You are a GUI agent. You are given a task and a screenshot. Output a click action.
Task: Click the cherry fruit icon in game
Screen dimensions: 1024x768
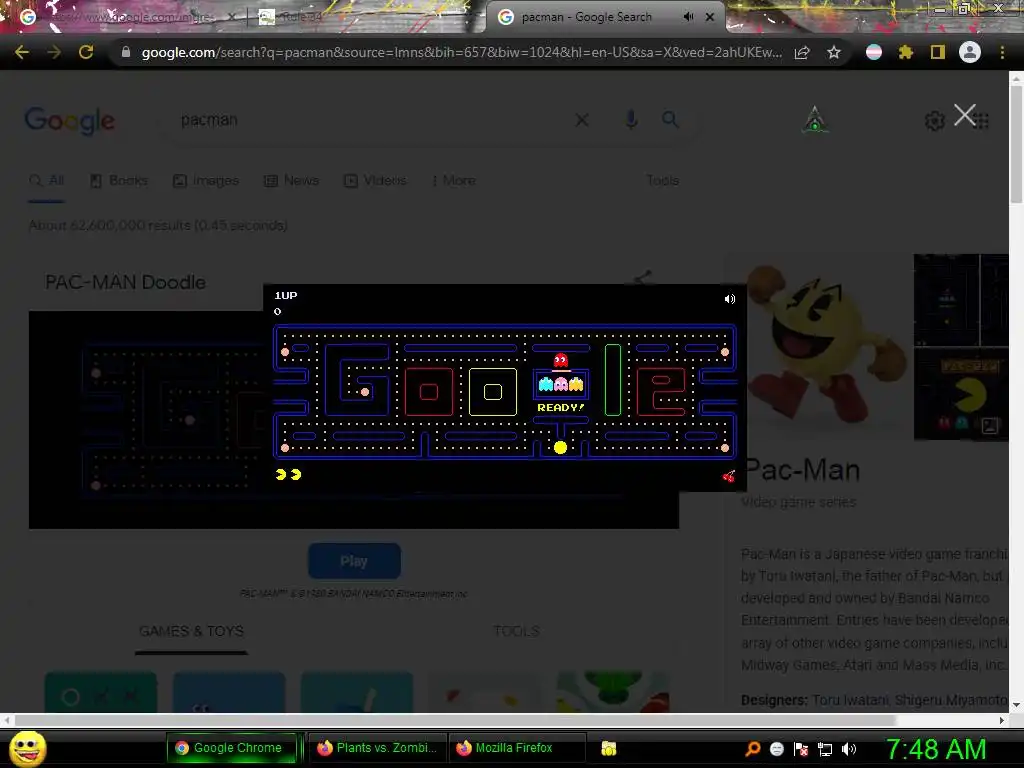click(729, 476)
